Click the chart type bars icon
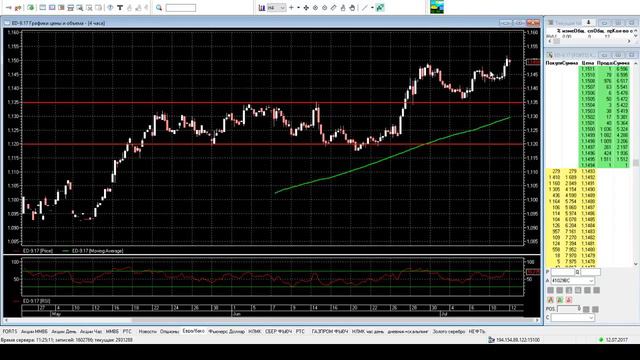Image resolution: width=640 pixels, height=360 pixels. [x=262, y=8]
